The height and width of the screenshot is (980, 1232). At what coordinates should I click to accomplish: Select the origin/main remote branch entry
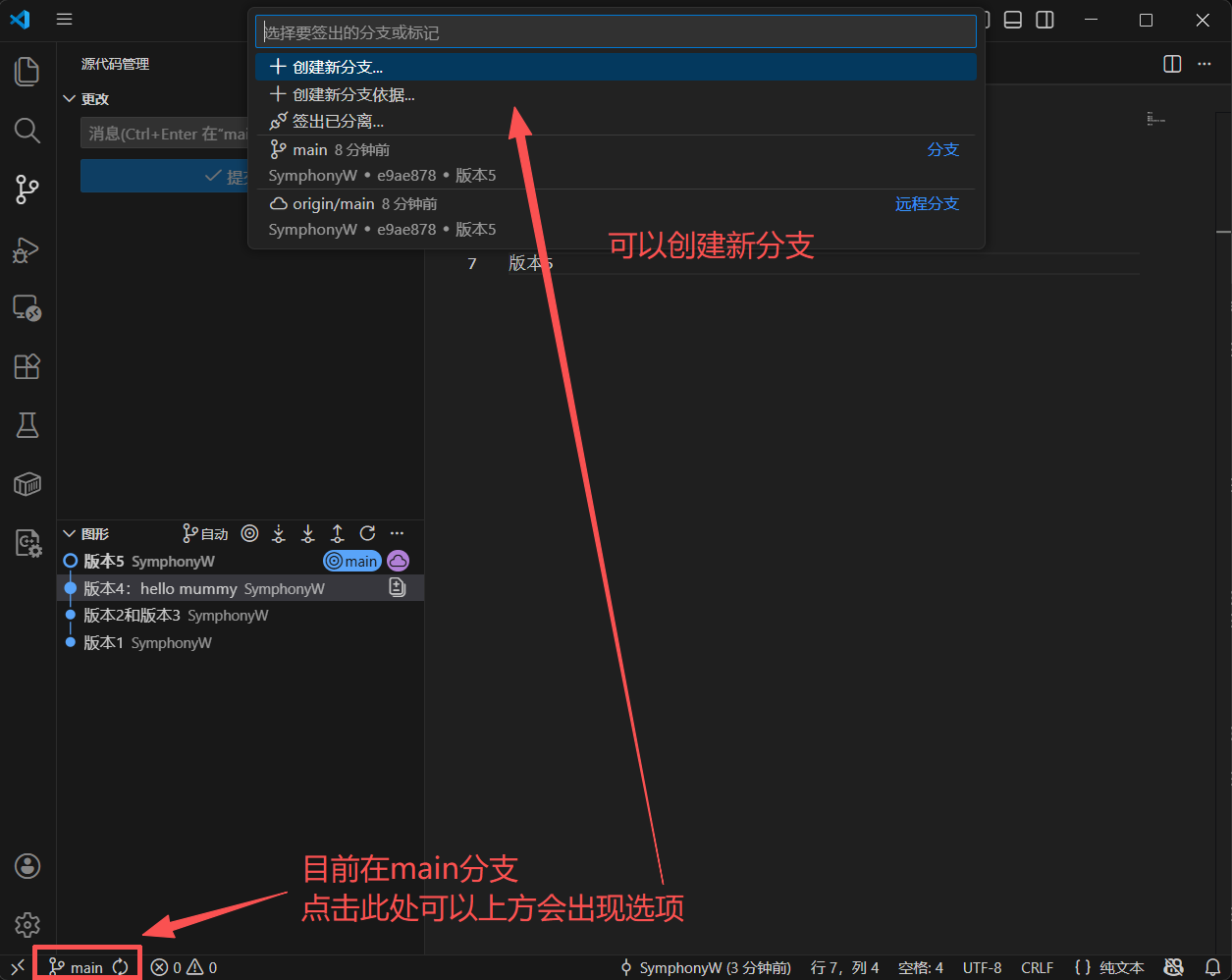coord(616,216)
